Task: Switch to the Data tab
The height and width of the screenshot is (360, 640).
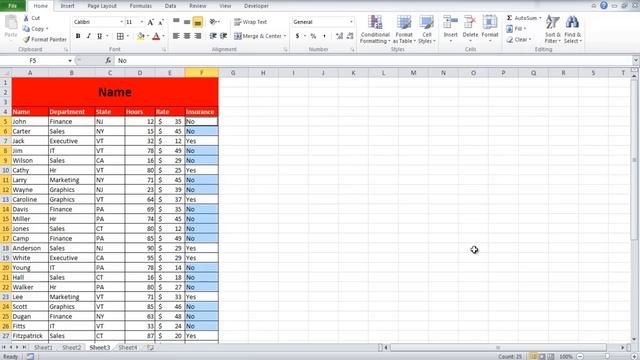Action: (x=171, y=6)
